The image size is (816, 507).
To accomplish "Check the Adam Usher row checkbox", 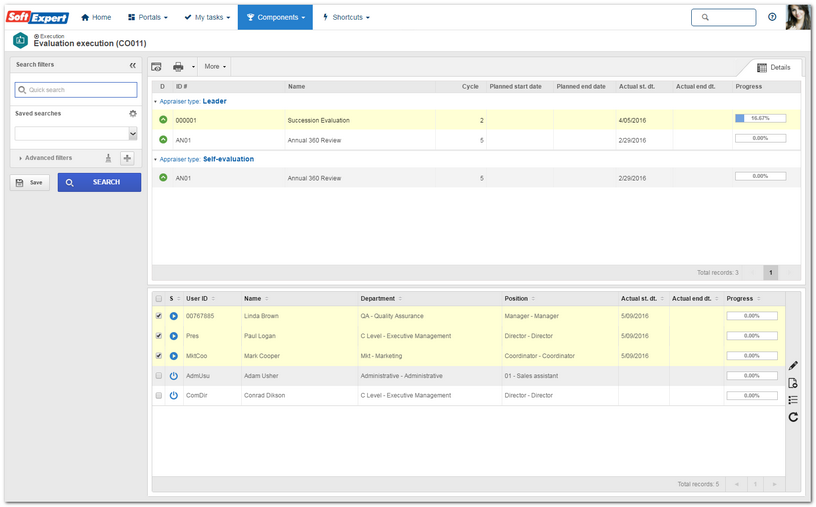I will click(x=159, y=376).
